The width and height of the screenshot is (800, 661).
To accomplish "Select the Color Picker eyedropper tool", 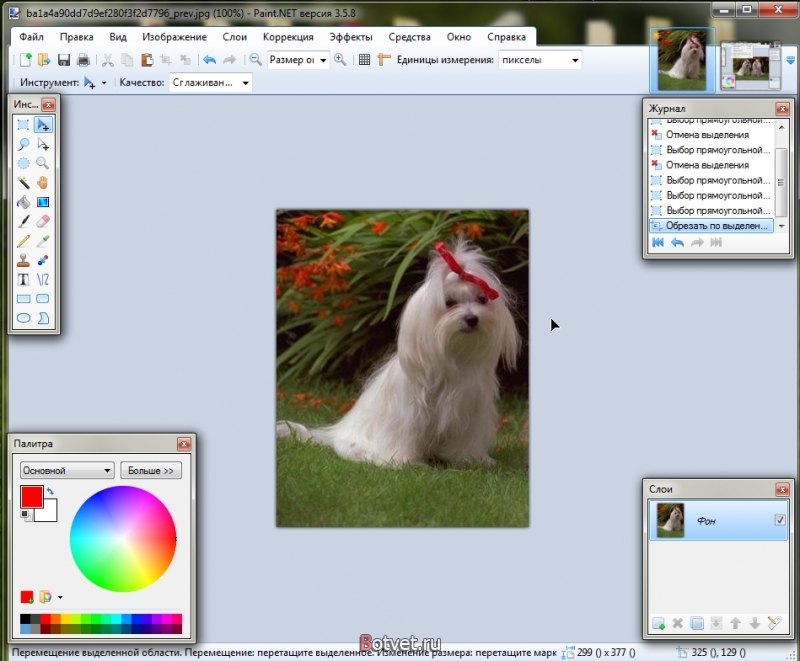I will (43, 241).
